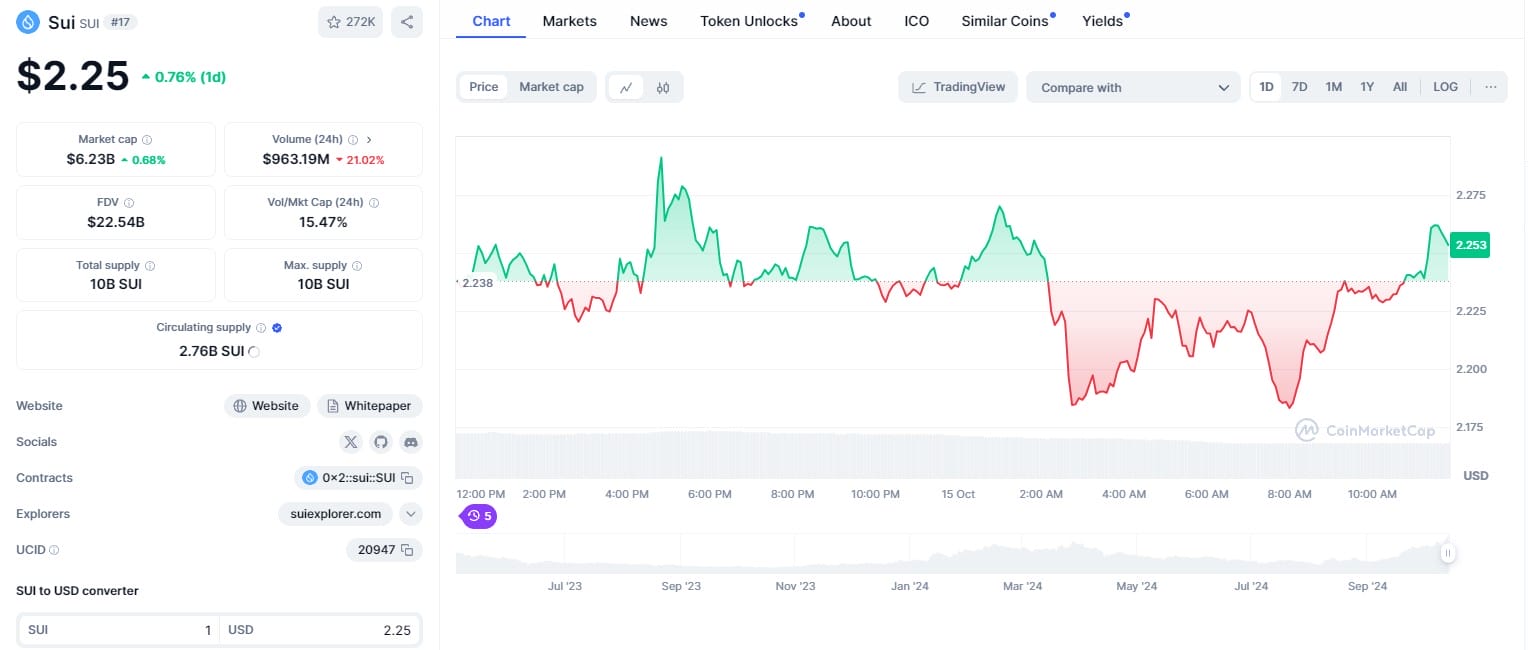Open the chart more options menu
This screenshot has height=650, width=1528.
coord(1490,87)
